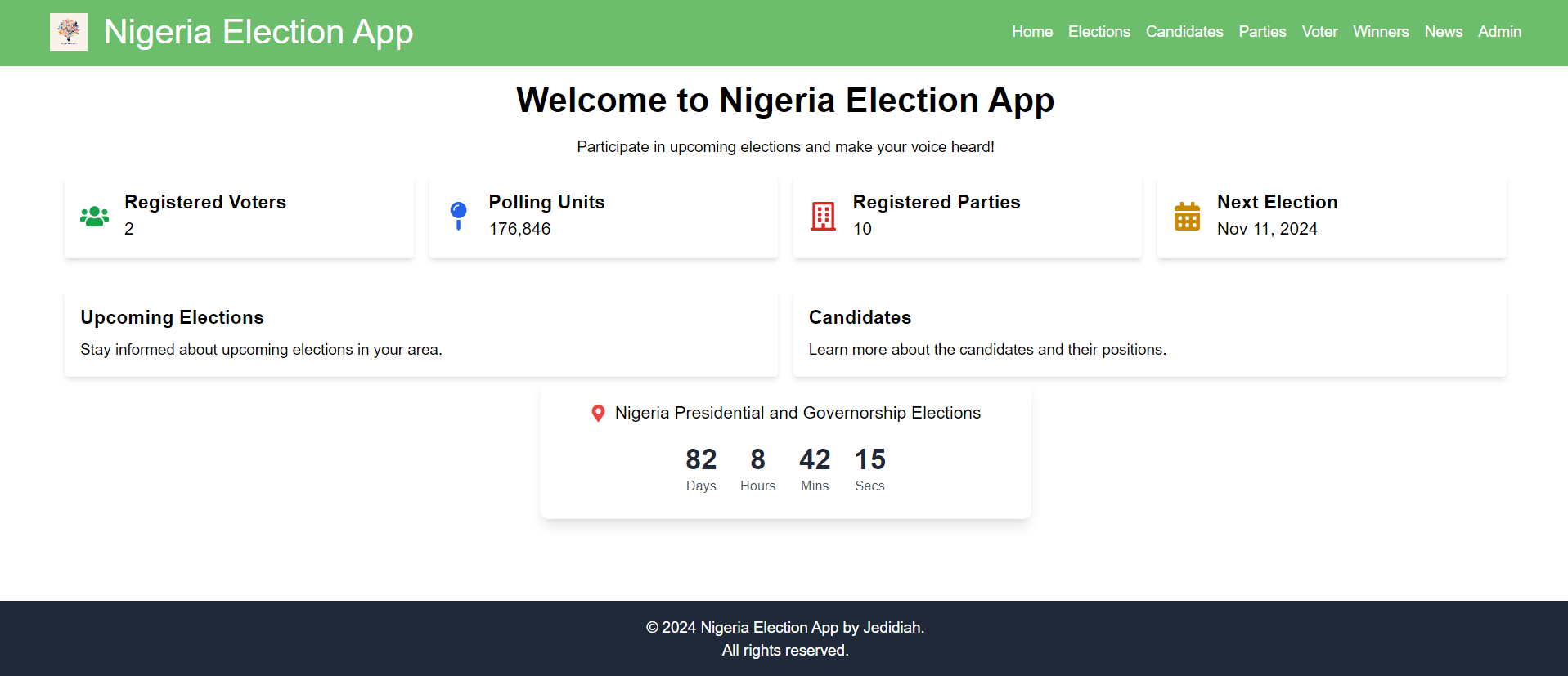Open the Home nav link

click(x=1032, y=32)
